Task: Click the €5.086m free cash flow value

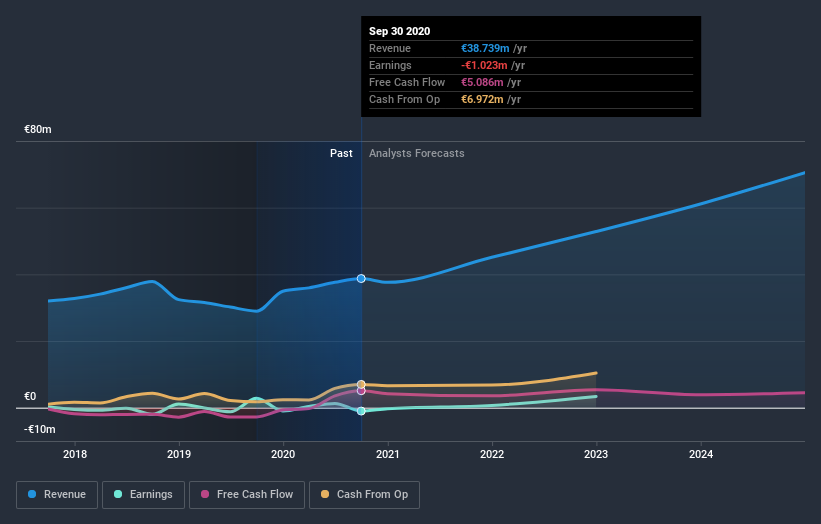Action: click(482, 82)
